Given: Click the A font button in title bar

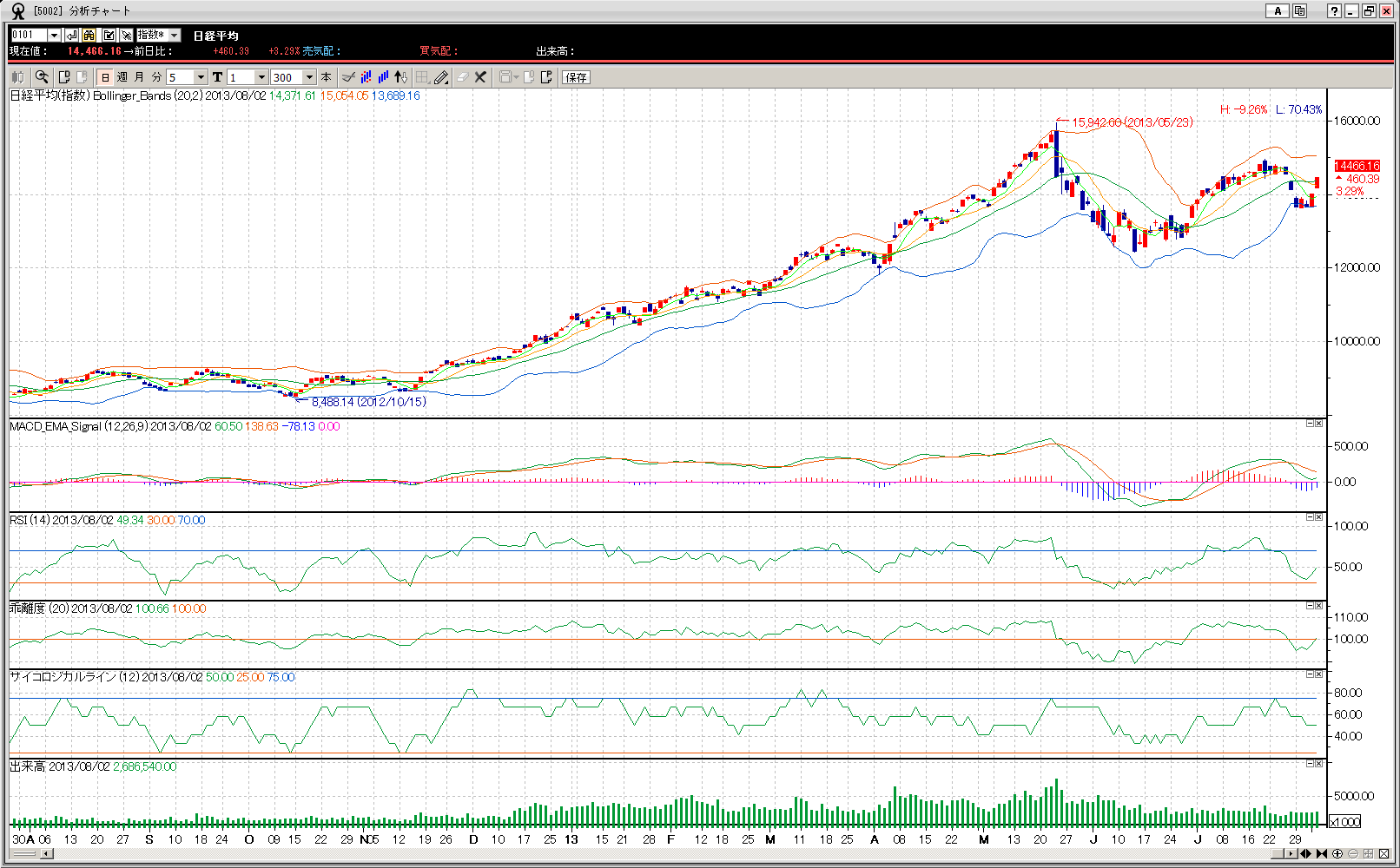Looking at the screenshot, I should point(1277,10).
